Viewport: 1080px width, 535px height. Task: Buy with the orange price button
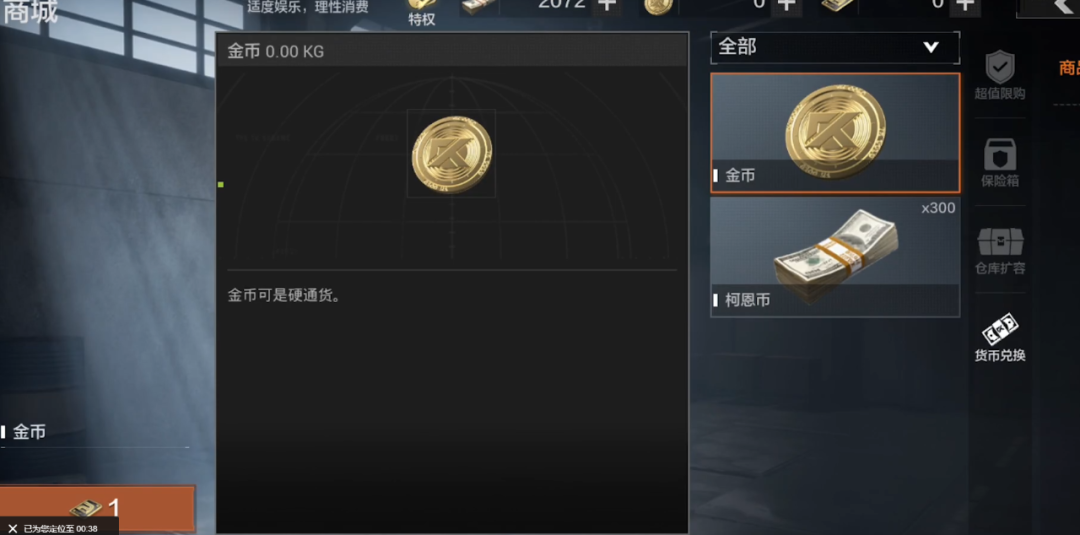click(x=97, y=508)
